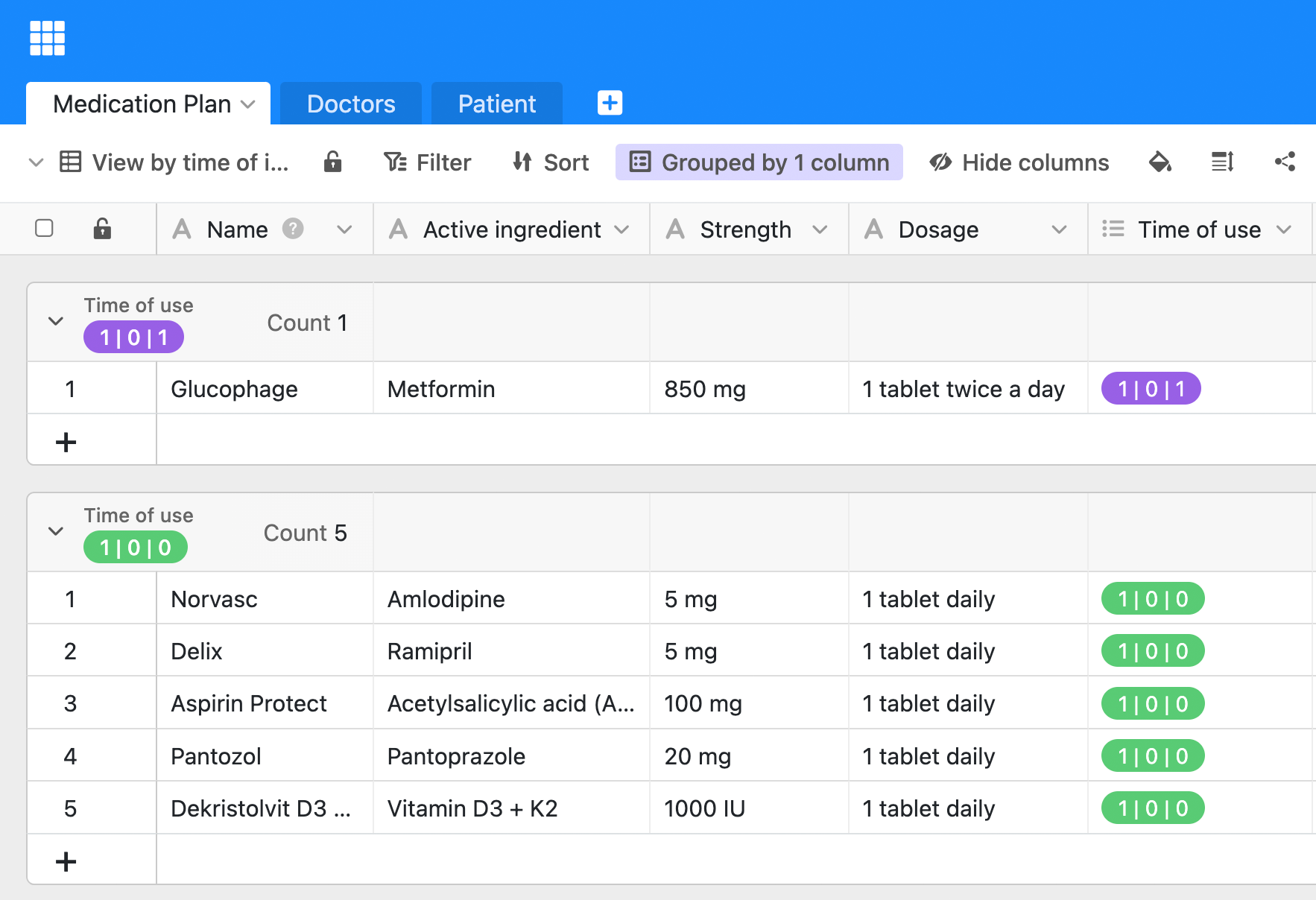
Task: Open the Dosage column dropdown
Action: click(1059, 229)
